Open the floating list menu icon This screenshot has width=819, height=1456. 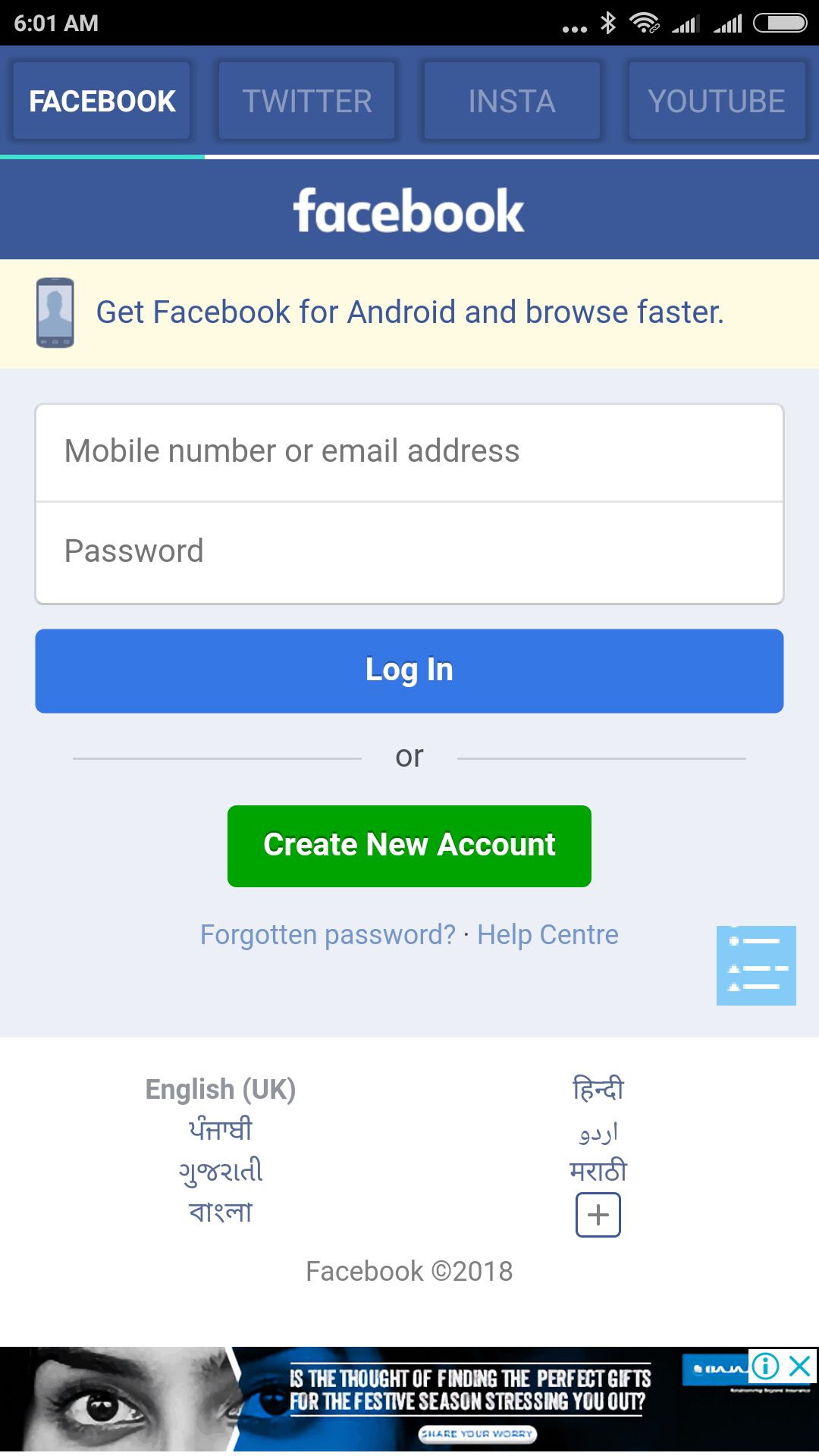756,965
